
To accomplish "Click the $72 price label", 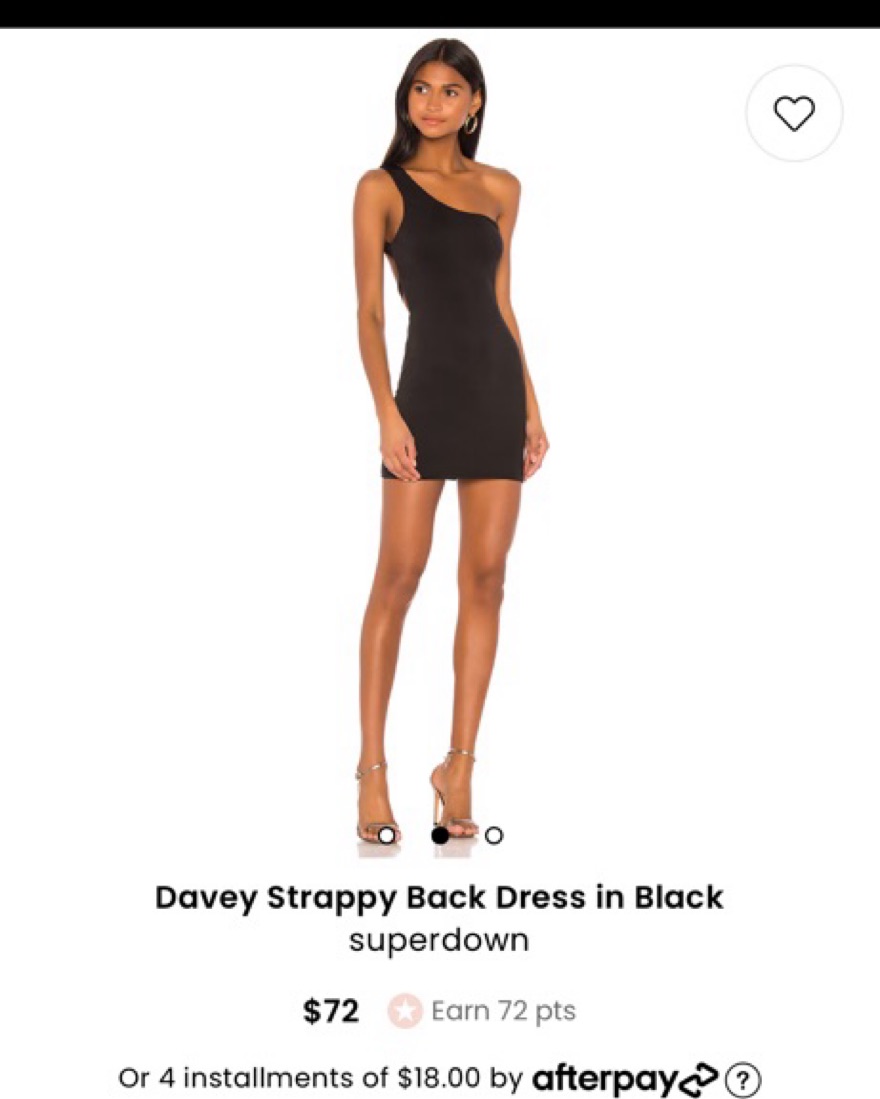I will coord(331,1011).
